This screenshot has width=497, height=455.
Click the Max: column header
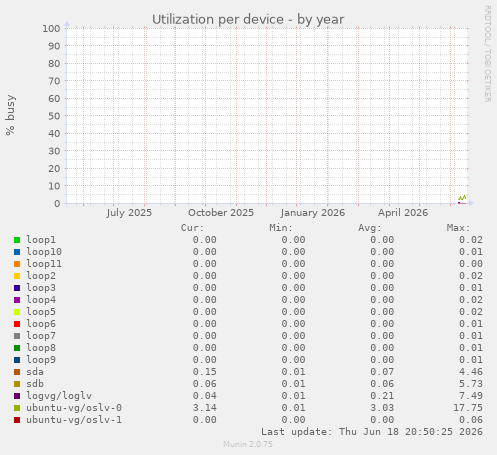click(458, 228)
